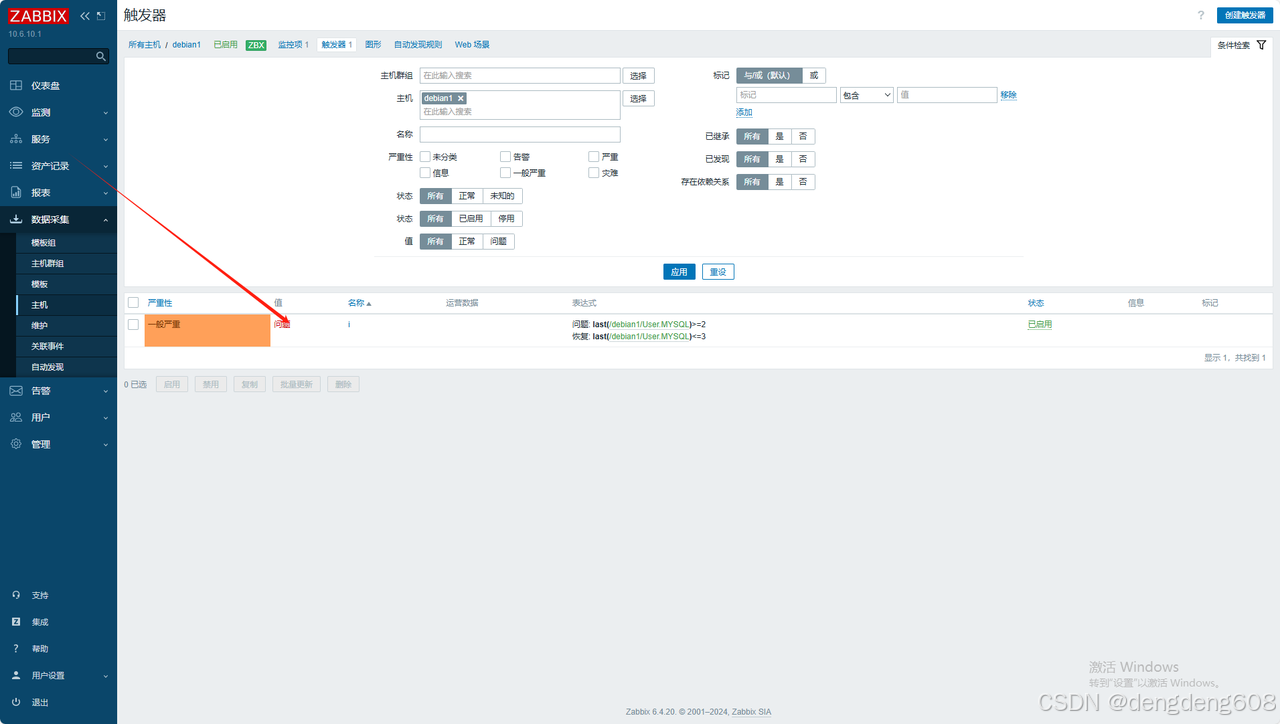This screenshot has height=724, width=1280.
Task: Expand the 告警 sidebar menu
Action: tap(106, 391)
